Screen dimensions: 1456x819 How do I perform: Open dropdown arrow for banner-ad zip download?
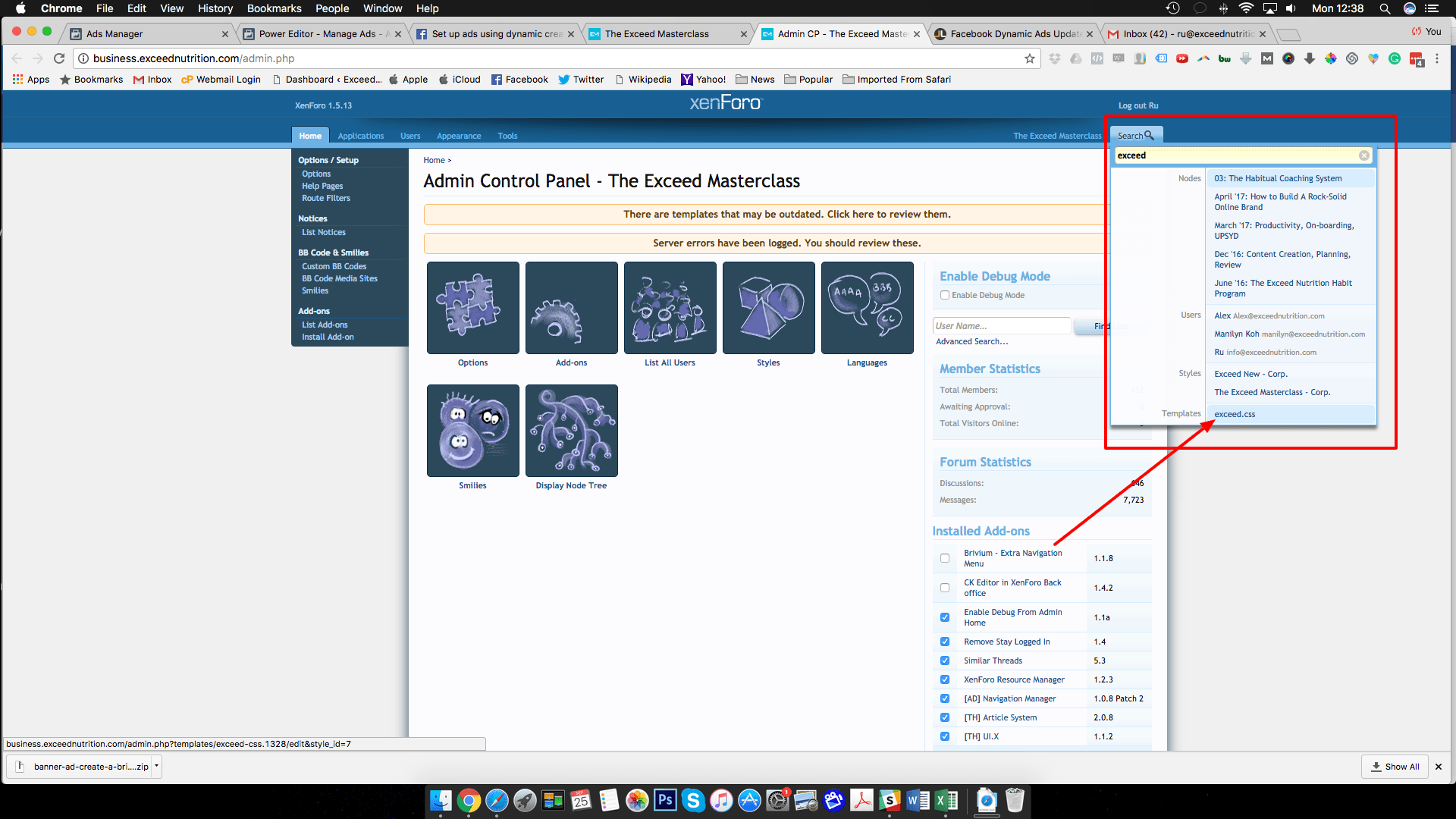click(x=156, y=766)
